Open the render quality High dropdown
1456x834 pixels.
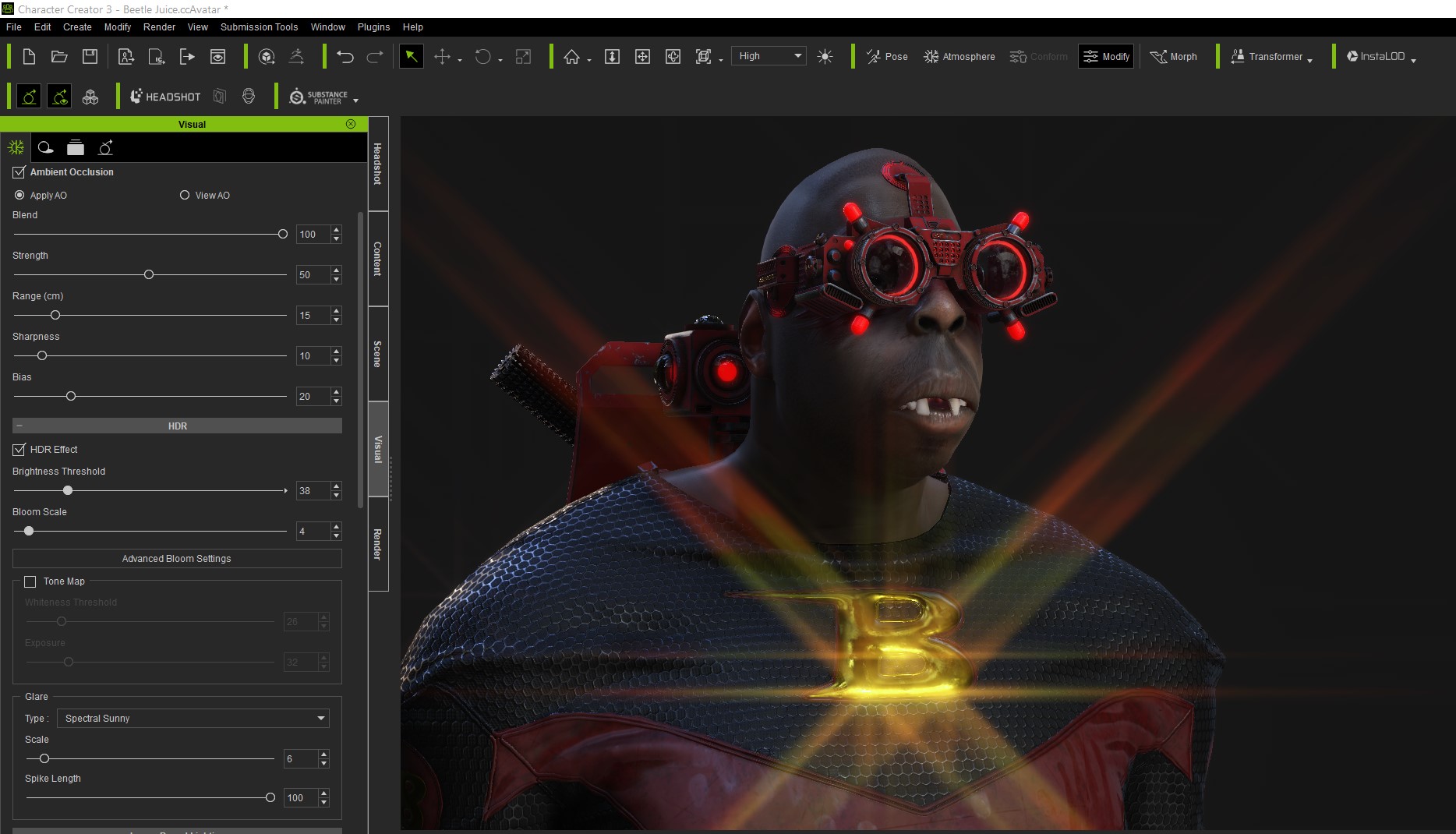(770, 56)
